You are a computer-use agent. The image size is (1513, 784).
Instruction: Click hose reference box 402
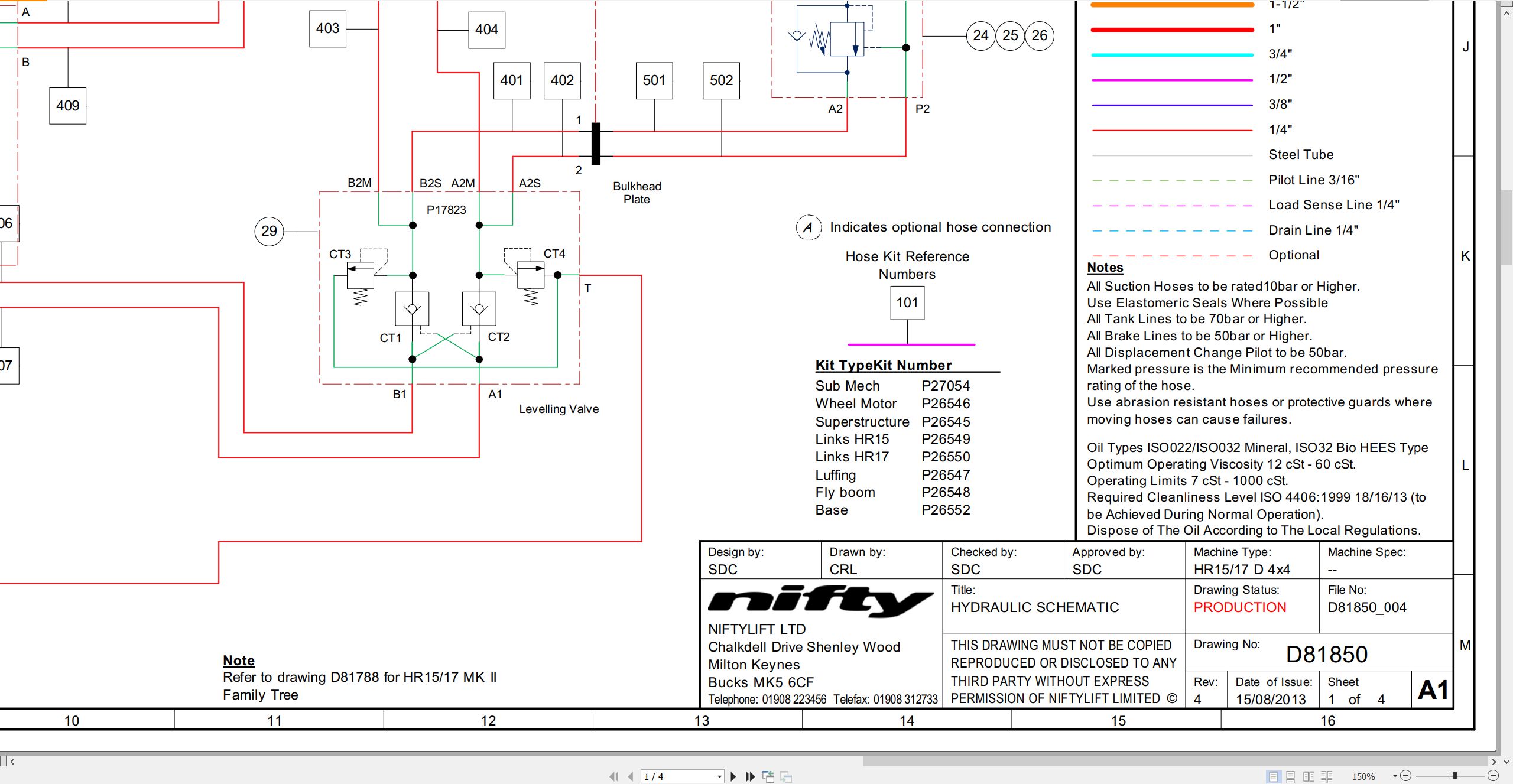tap(562, 80)
